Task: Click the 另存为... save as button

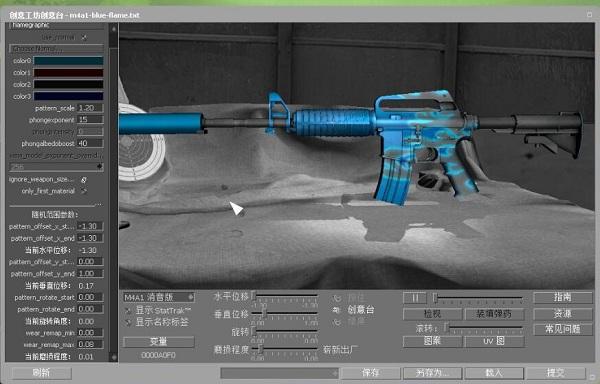Action: coord(432,373)
